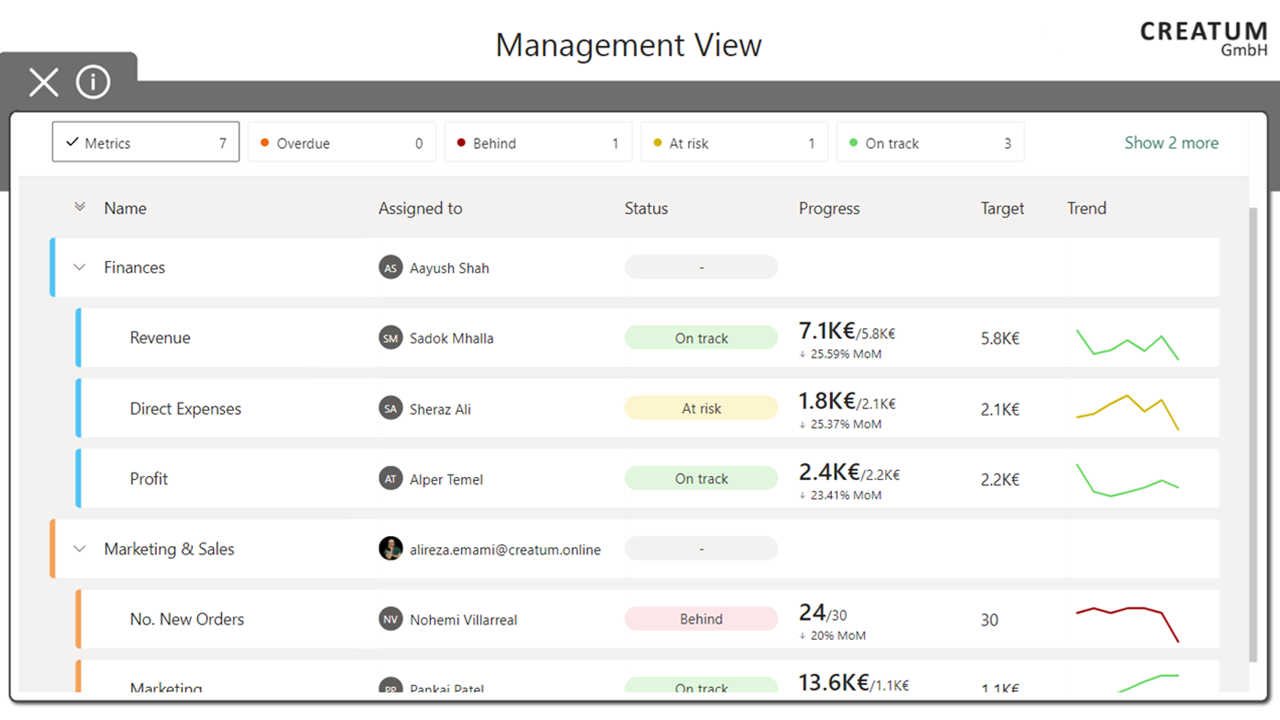Click the X close icon in header
Screen dimensions: 1280x720
(x=44, y=82)
